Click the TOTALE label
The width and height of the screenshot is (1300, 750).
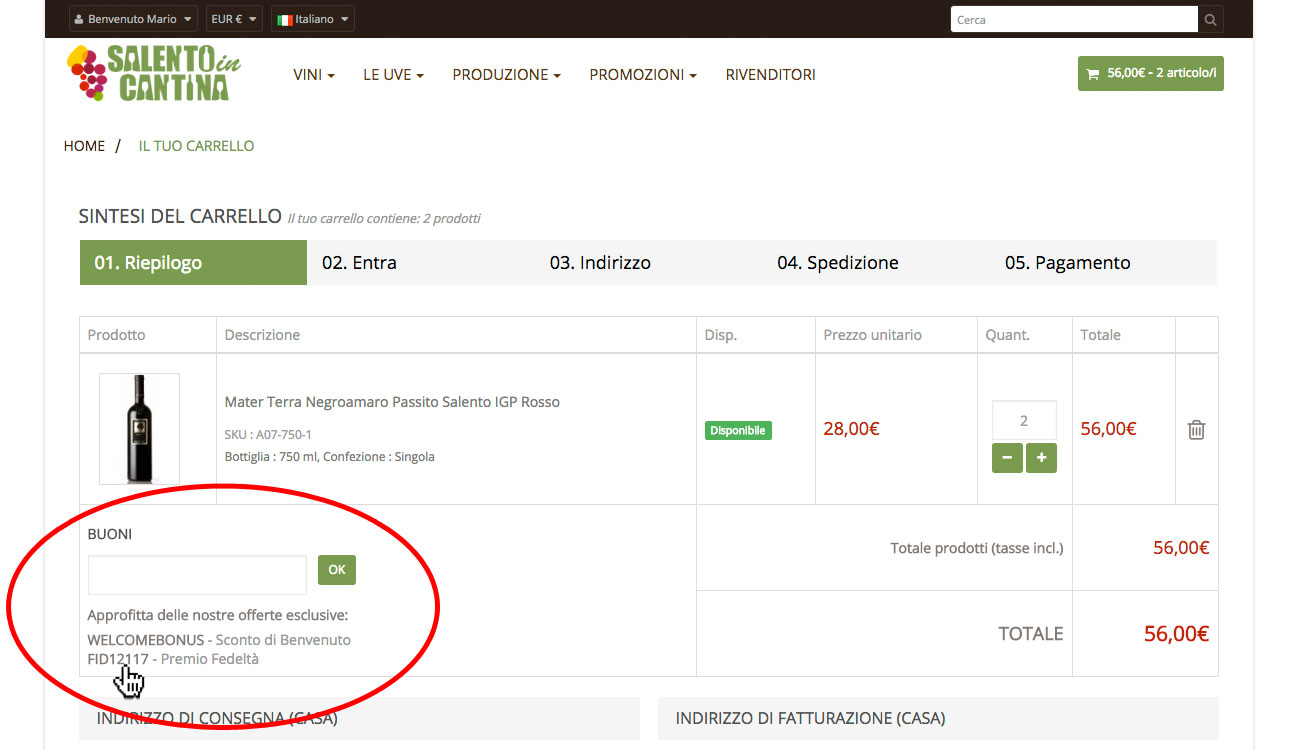pos(1031,634)
